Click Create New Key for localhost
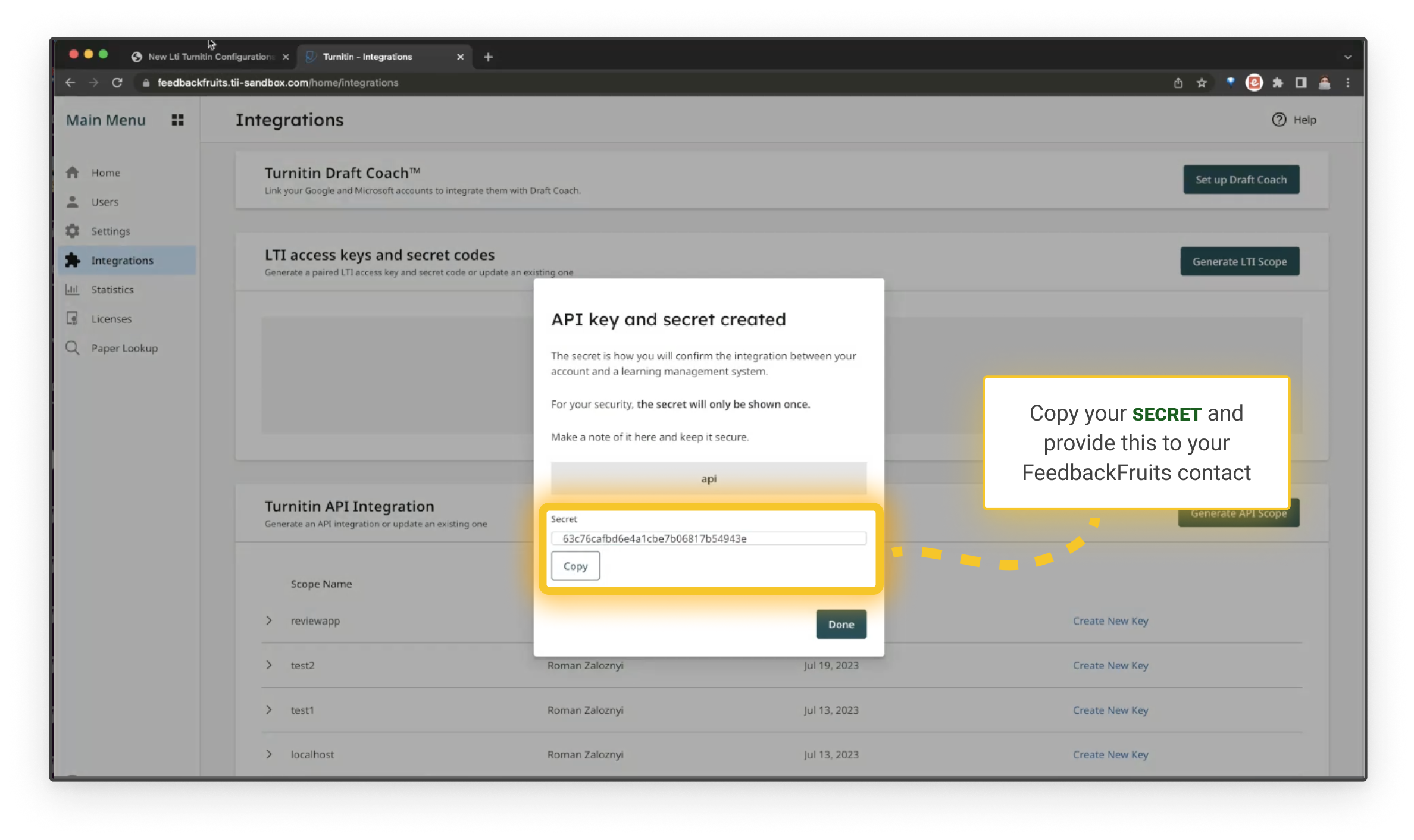 [x=1110, y=754]
